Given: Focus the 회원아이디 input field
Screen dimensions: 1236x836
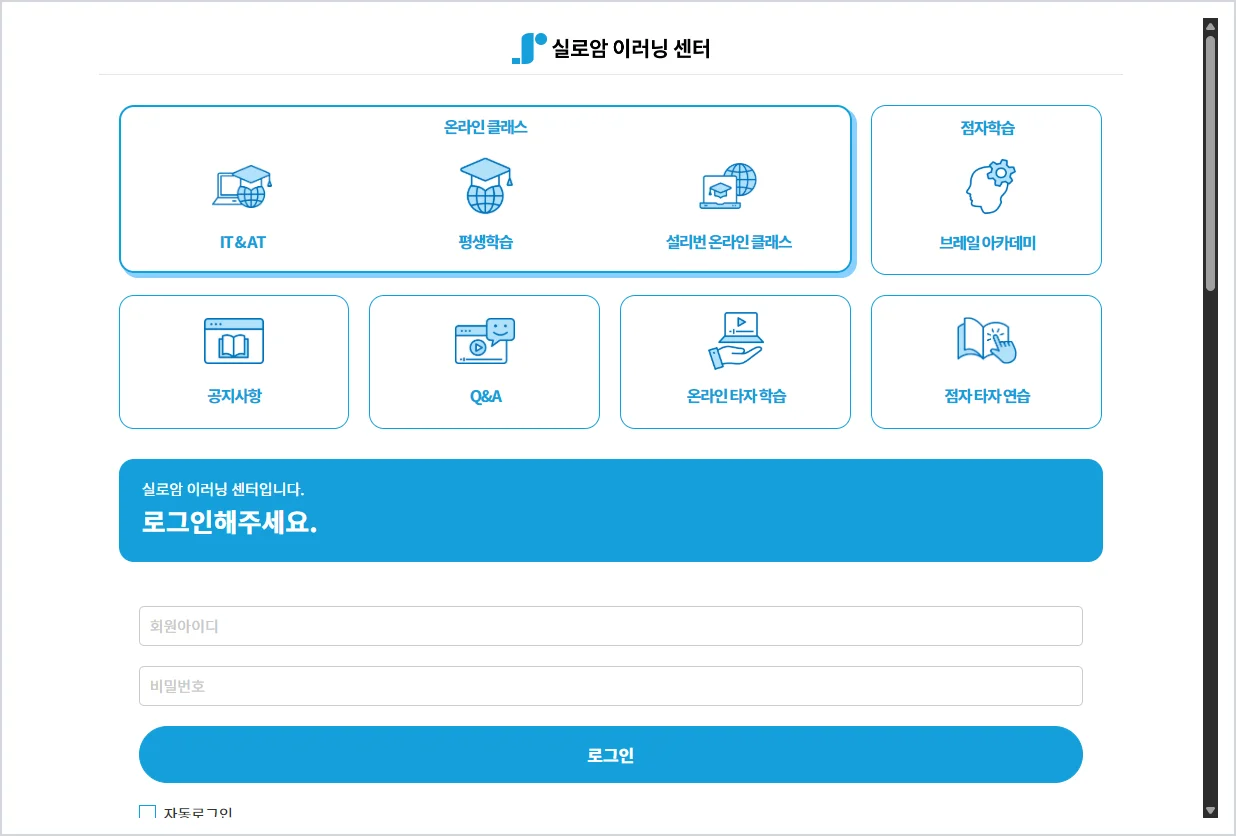Looking at the screenshot, I should [x=611, y=626].
